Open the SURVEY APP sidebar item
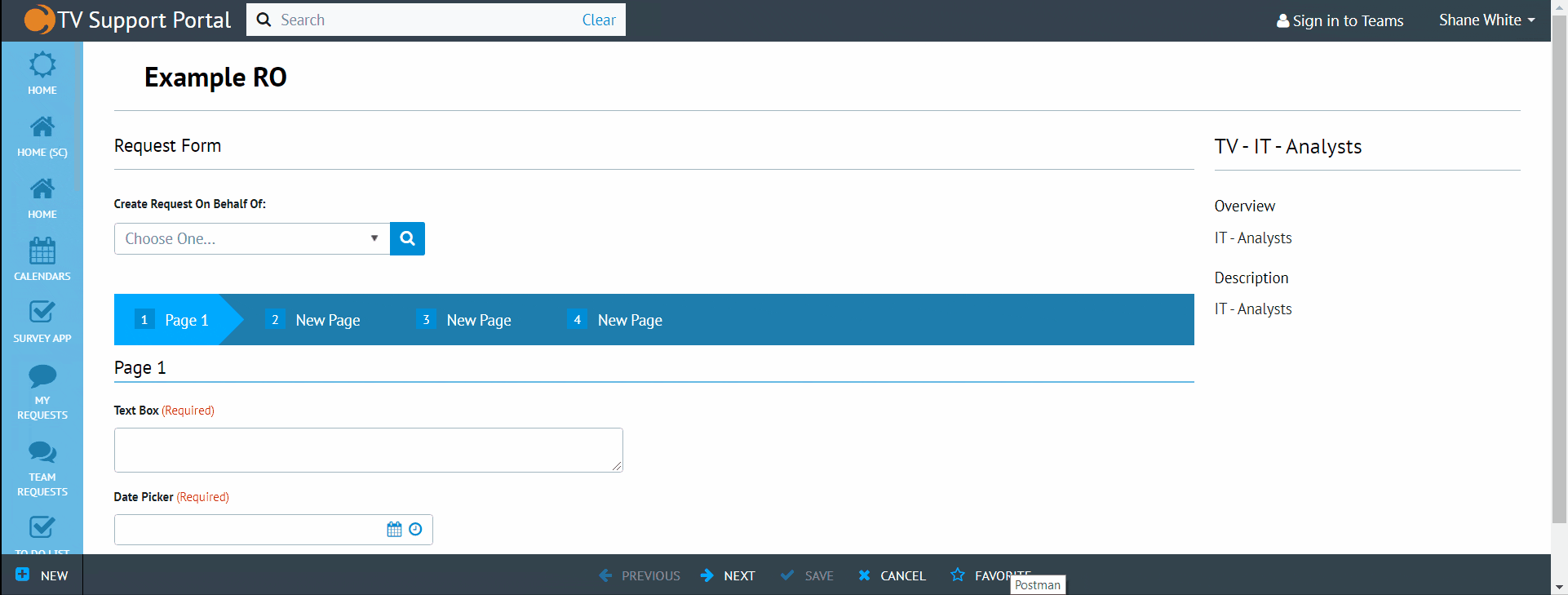The width and height of the screenshot is (1568, 595). point(42,322)
